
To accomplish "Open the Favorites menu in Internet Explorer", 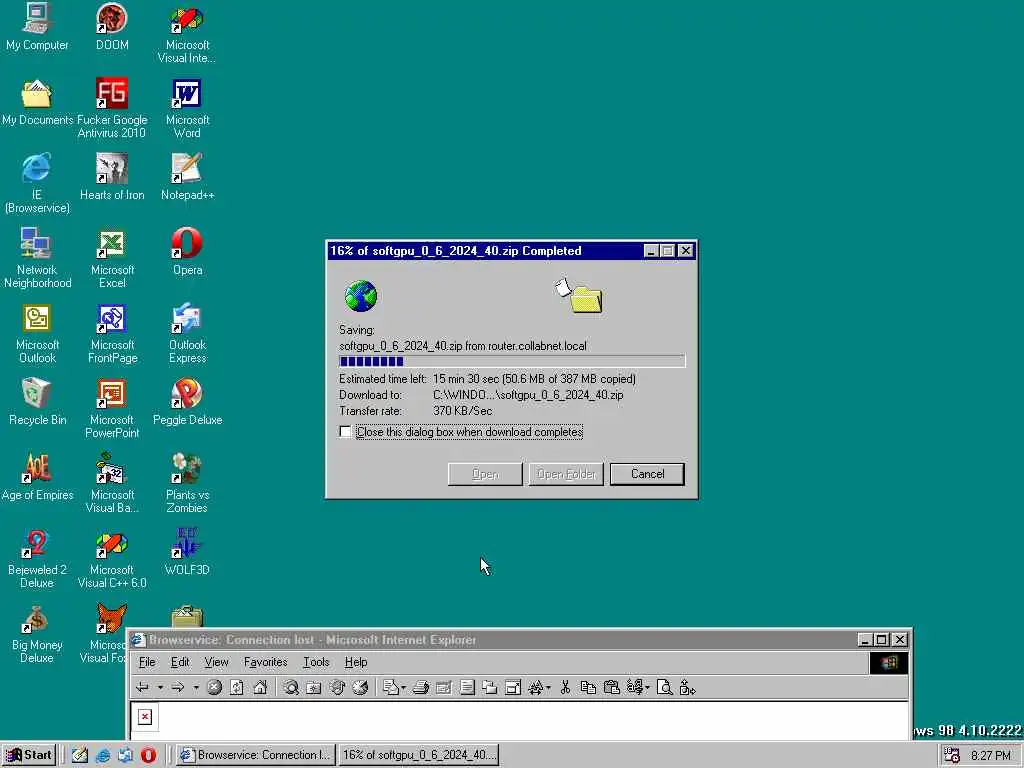I will tap(265, 662).
